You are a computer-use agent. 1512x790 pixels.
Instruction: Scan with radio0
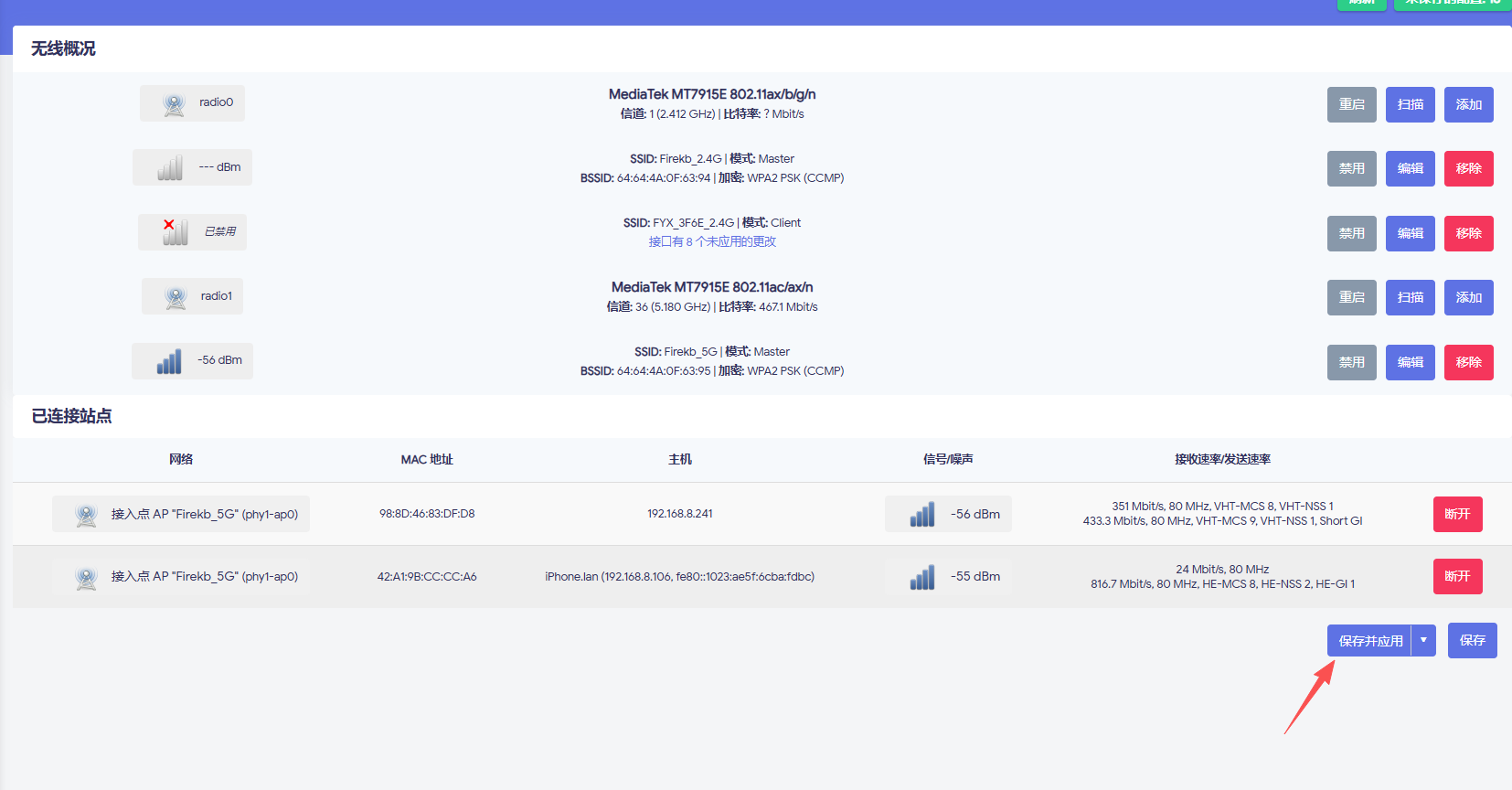pos(1411,104)
